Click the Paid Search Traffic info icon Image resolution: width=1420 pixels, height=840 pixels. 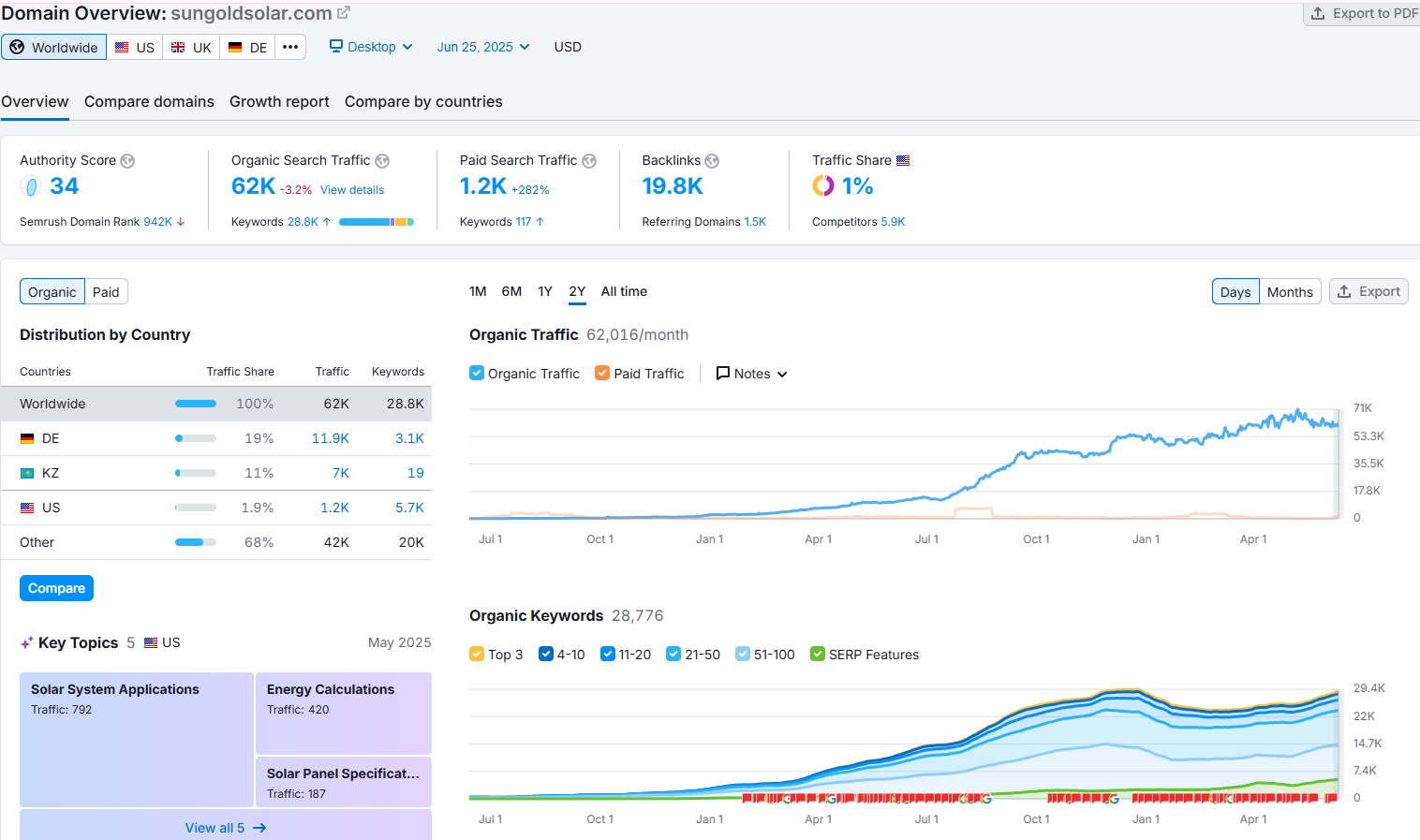coord(589,161)
